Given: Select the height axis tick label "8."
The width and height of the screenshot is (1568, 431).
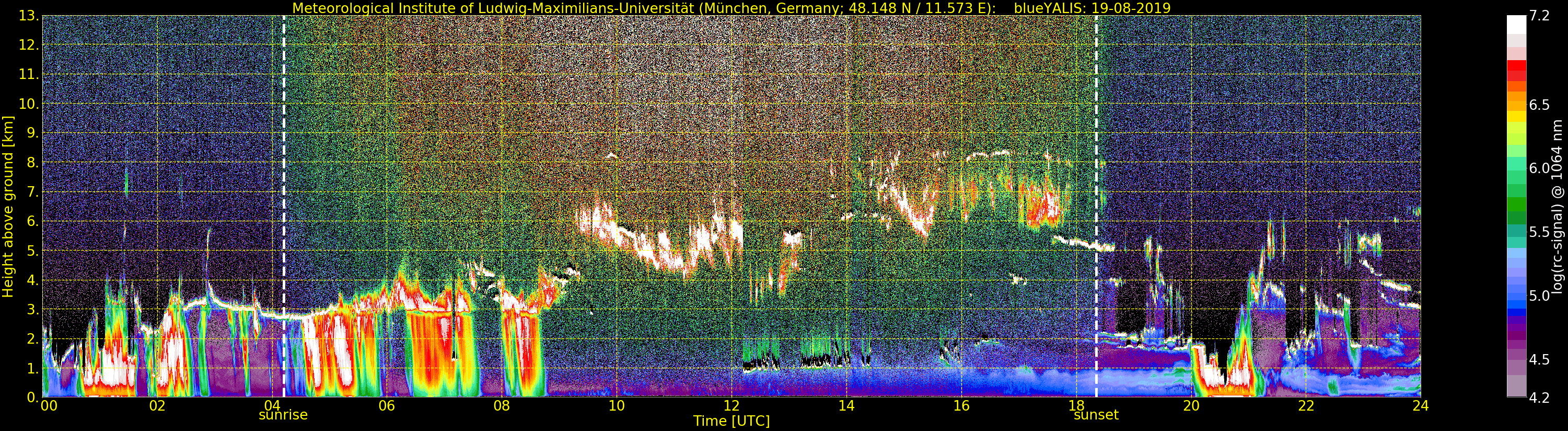Looking at the screenshot, I should coord(32,163).
